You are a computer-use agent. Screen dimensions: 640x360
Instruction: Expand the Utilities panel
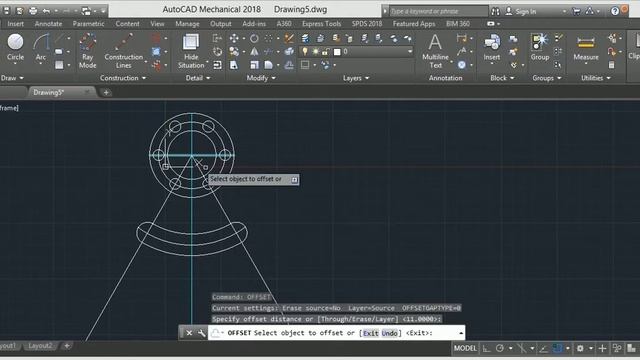click(596, 78)
